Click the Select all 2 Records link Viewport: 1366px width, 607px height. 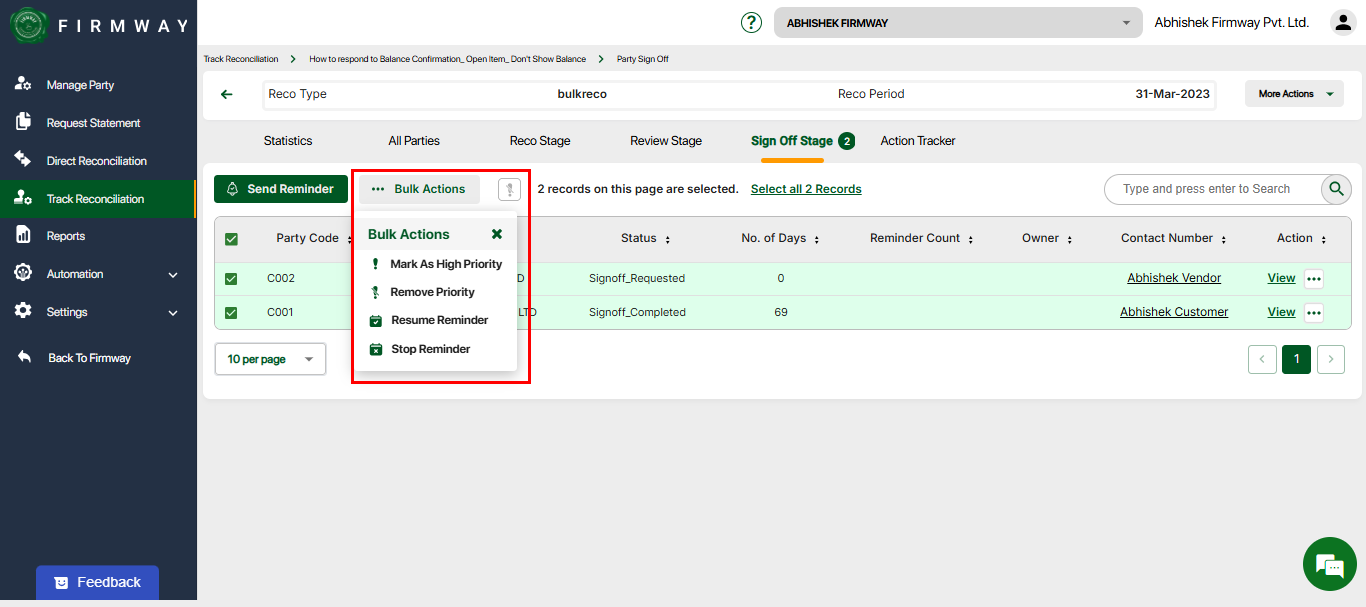805,189
